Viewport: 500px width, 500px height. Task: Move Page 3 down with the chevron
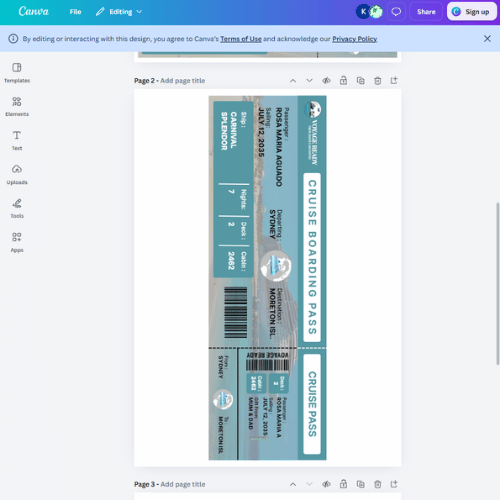pos(309,484)
